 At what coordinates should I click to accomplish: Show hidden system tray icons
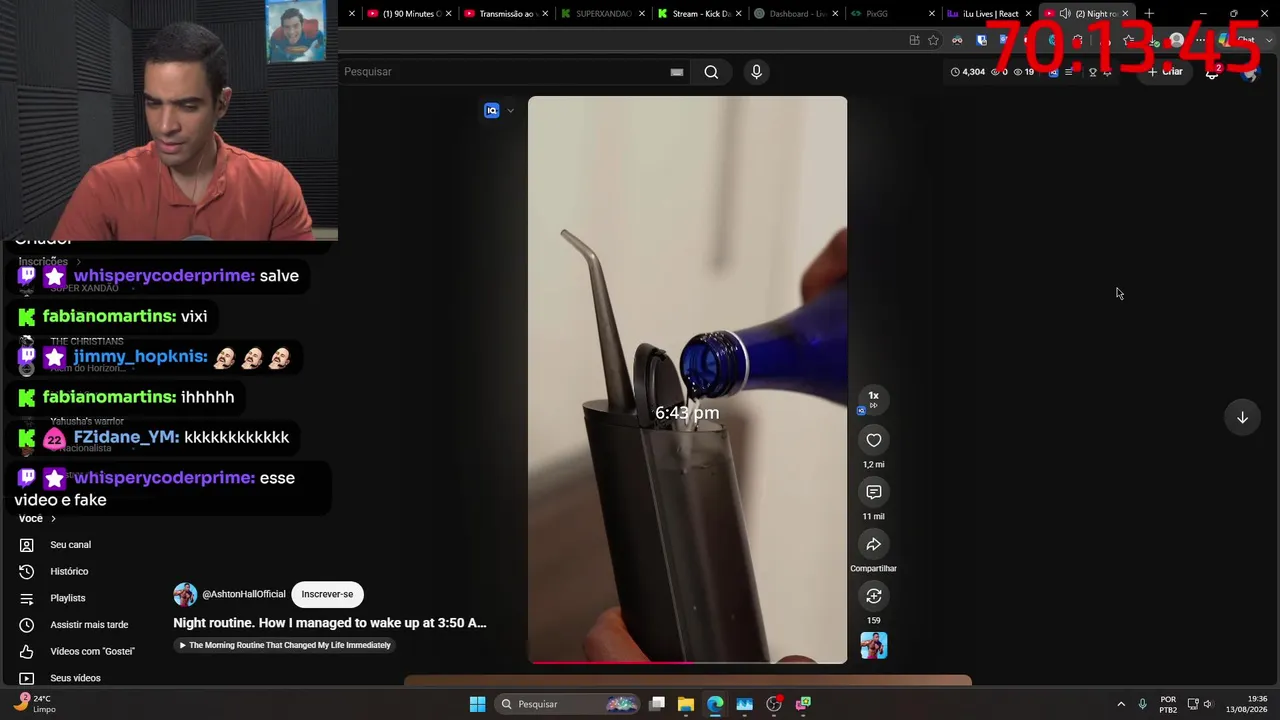1121,704
